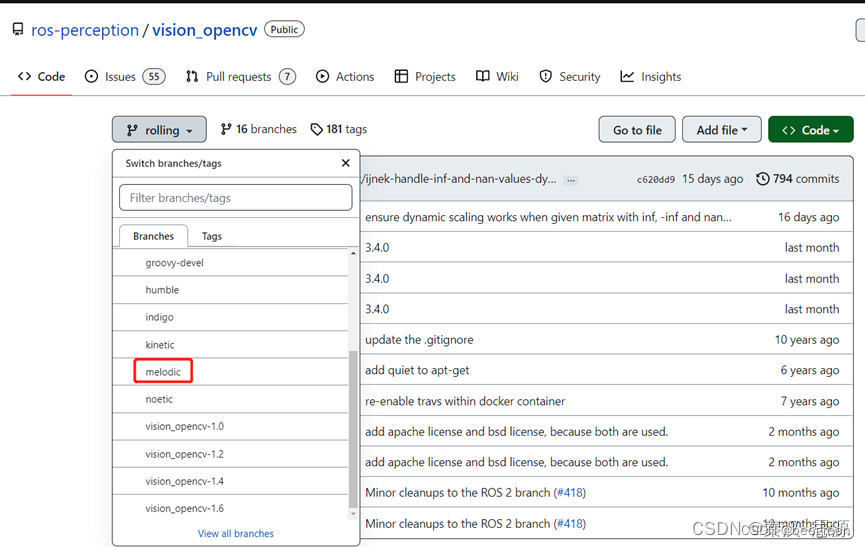The image size is (865, 547).
Task: Click the Security shield icon
Action: point(546,76)
